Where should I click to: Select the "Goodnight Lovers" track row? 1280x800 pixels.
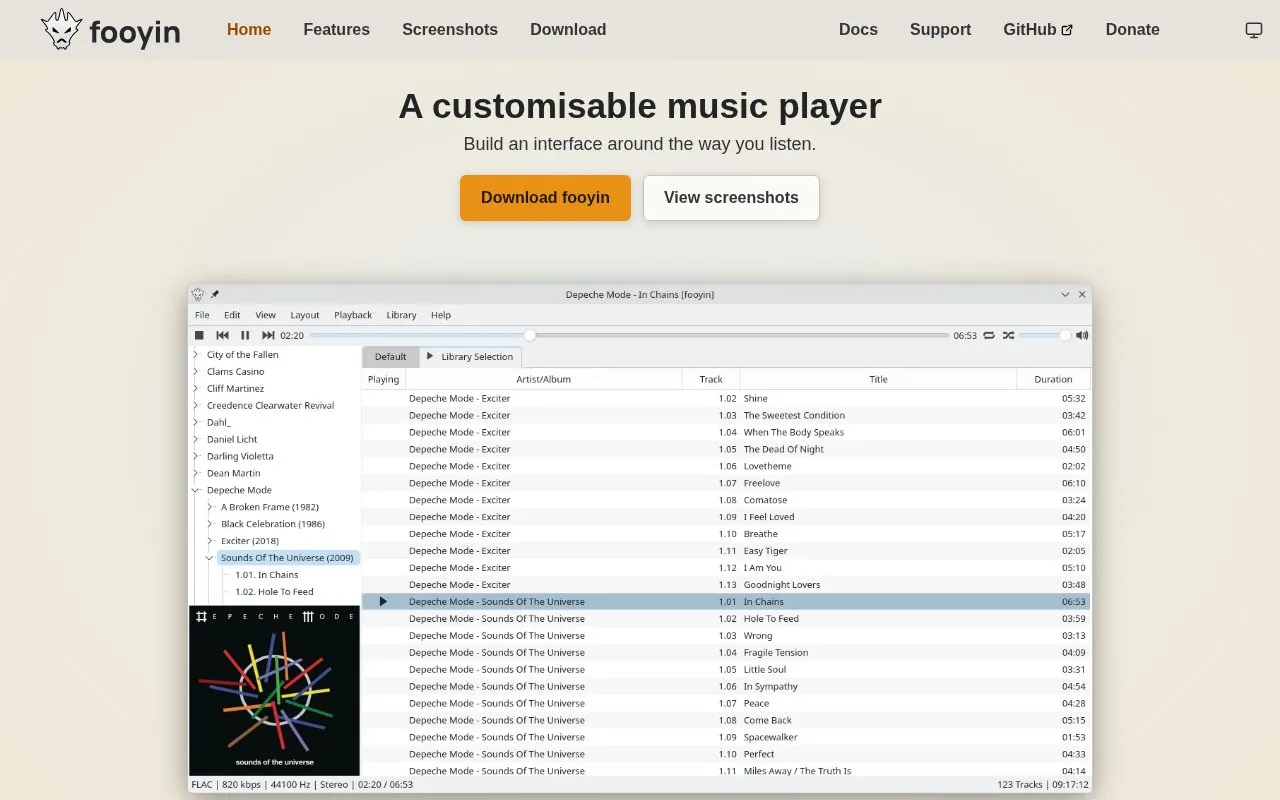click(726, 585)
